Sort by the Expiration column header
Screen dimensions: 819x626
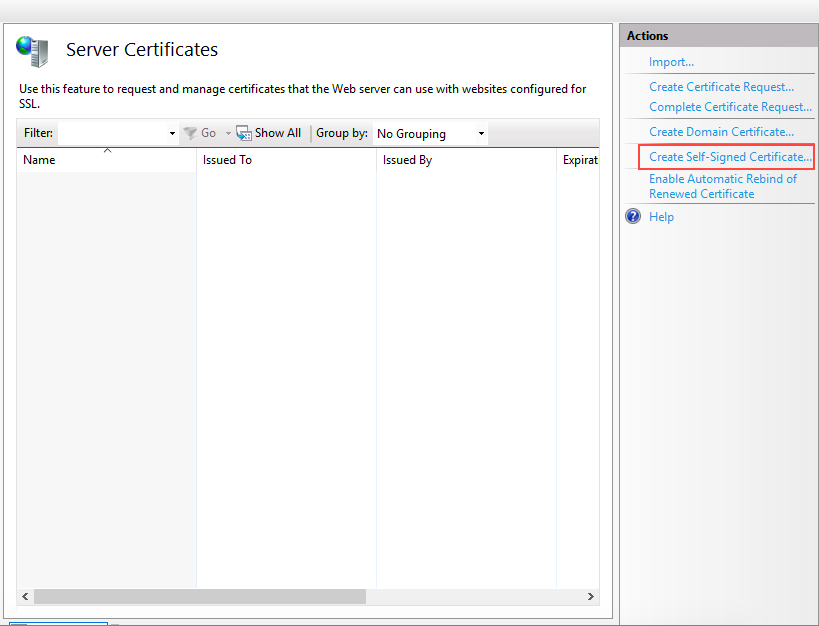[x=578, y=160]
